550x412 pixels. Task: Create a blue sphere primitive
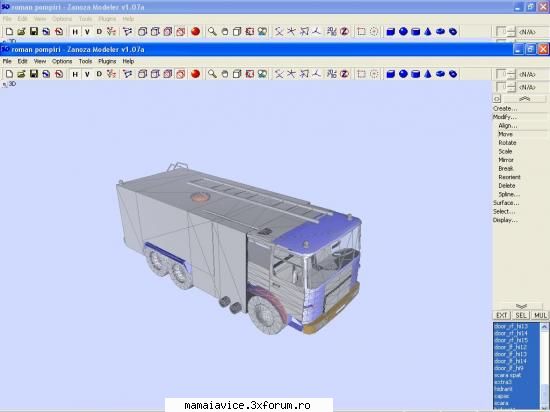403,74
